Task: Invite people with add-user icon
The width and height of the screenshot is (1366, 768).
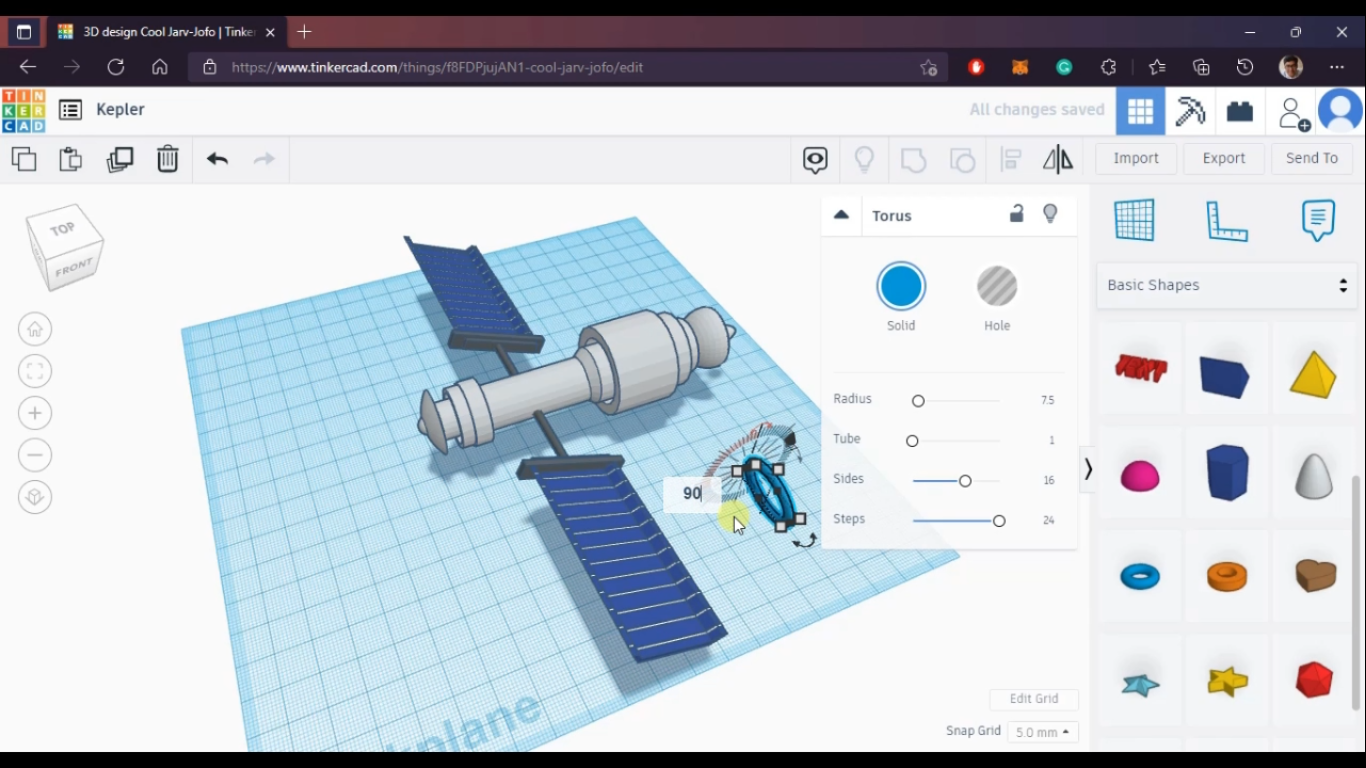Action: [1294, 113]
